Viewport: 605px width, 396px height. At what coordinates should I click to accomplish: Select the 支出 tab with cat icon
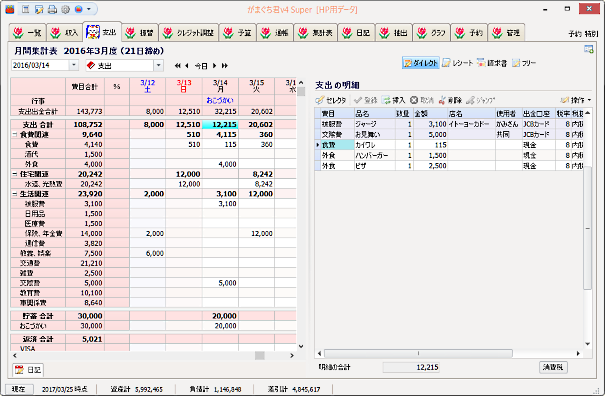tap(102, 32)
